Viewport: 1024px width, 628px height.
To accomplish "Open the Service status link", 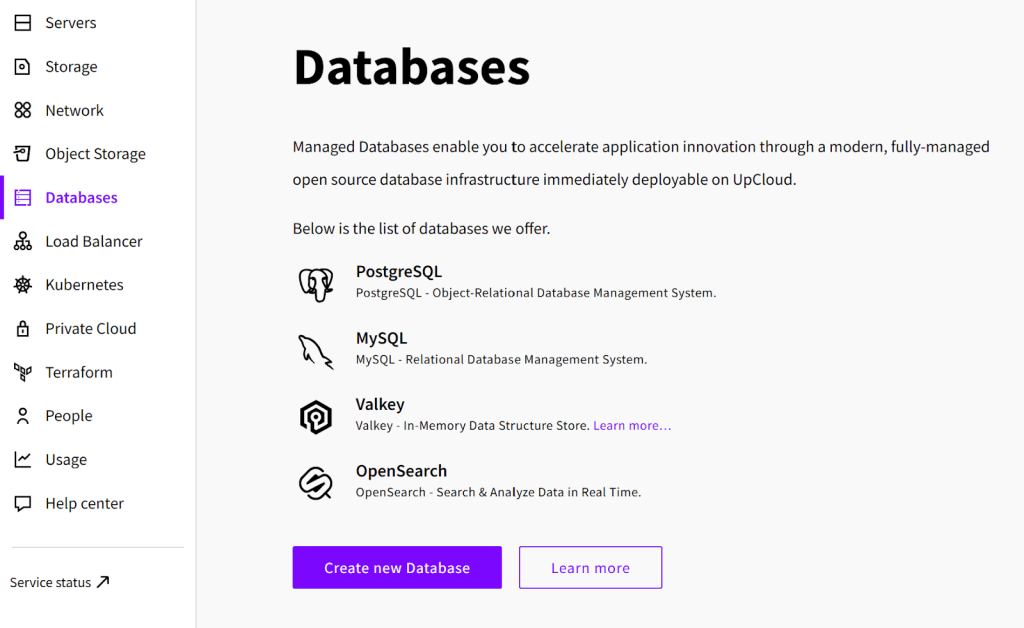I will pos(59,582).
